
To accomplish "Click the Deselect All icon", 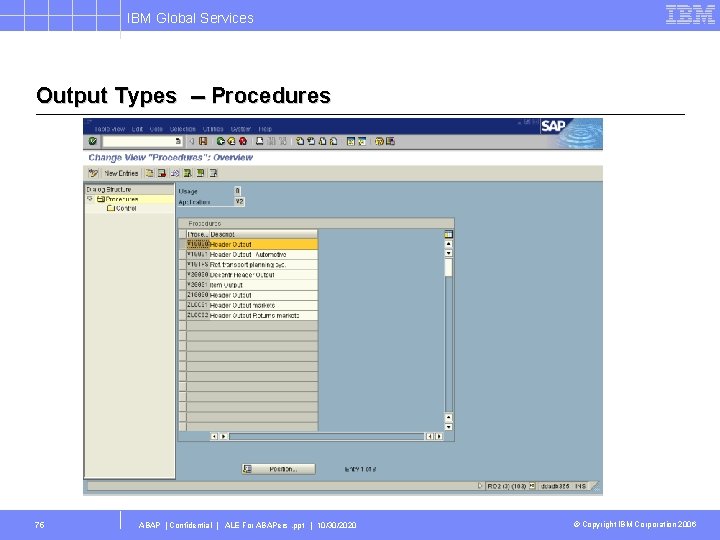I will (x=213, y=173).
